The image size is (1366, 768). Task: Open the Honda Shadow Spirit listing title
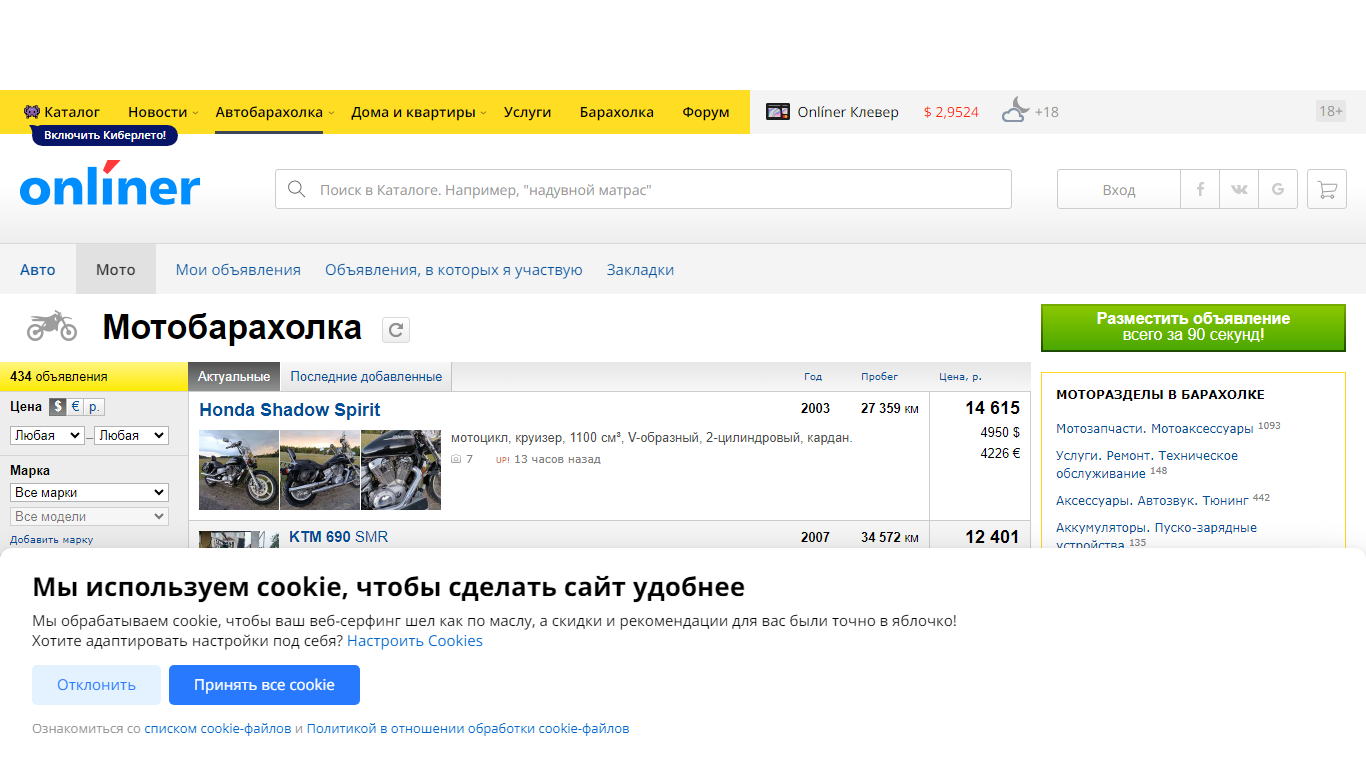290,410
